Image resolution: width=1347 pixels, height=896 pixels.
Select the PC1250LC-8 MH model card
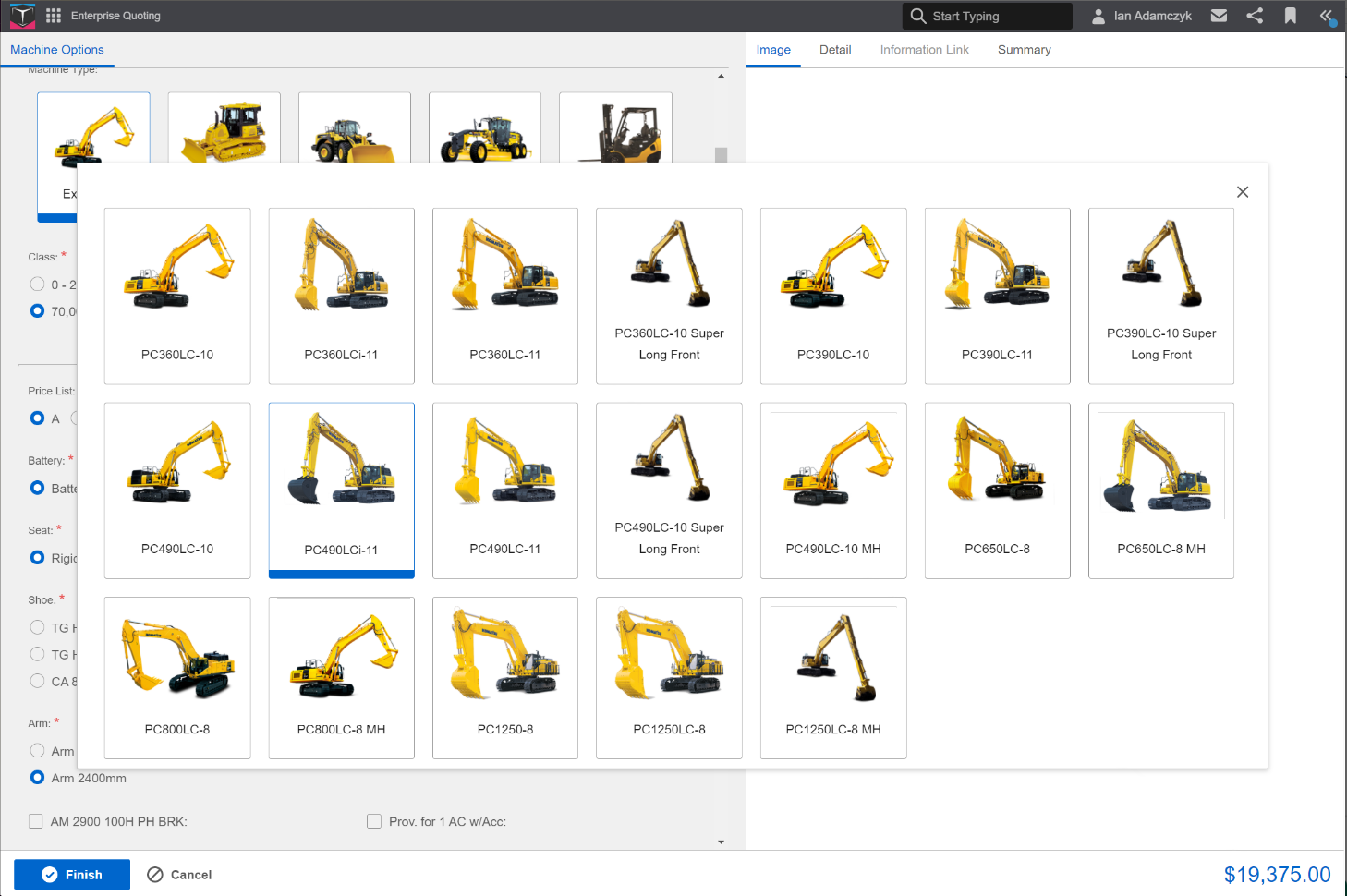coord(833,678)
